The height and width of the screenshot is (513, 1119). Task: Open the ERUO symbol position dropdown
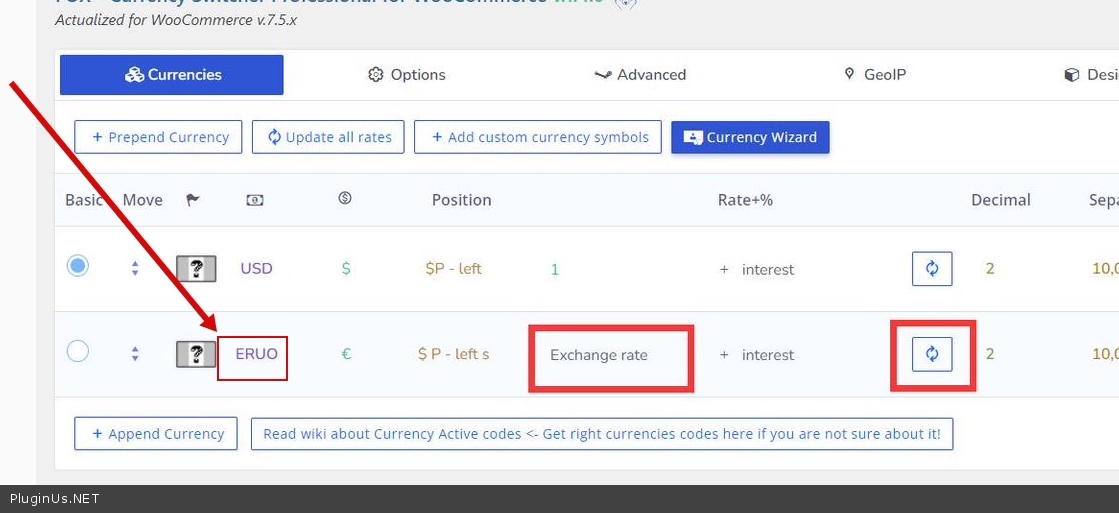point(453,354)
